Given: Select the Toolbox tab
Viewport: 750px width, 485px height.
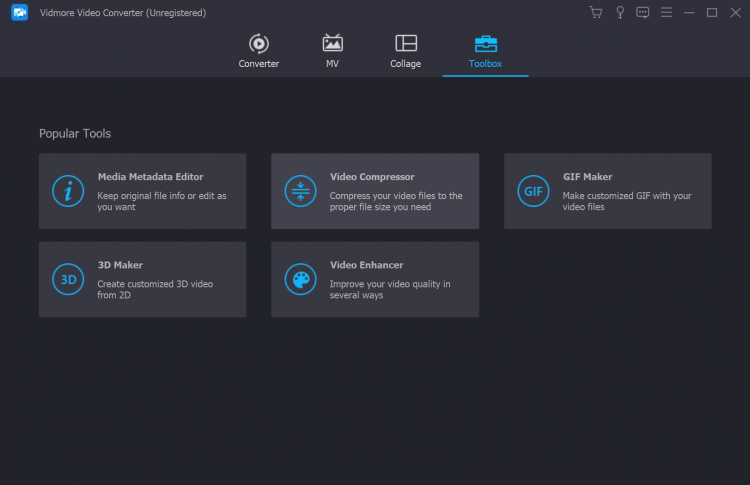Looking at the screenshot, I should tap(485, 51).
